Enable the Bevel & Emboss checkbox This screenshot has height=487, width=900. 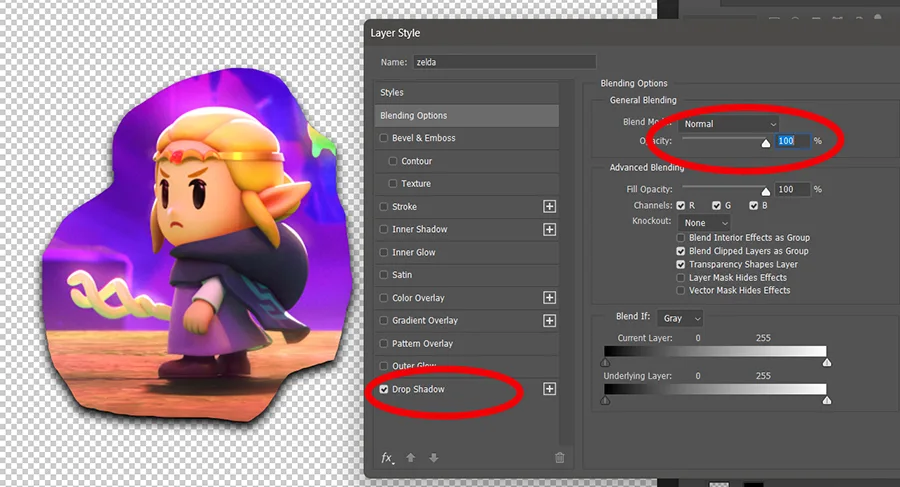click(384, 138)
